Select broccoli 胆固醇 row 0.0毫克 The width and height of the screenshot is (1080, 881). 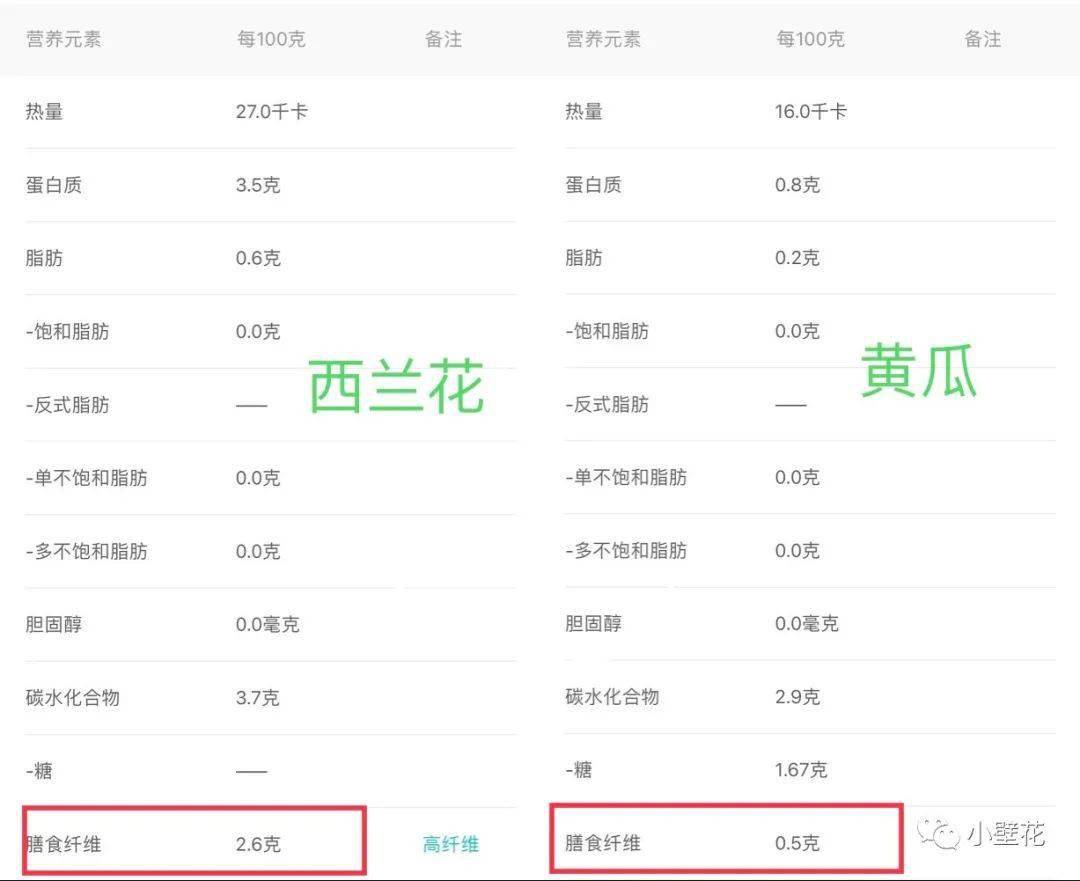[x=270, y=625]
